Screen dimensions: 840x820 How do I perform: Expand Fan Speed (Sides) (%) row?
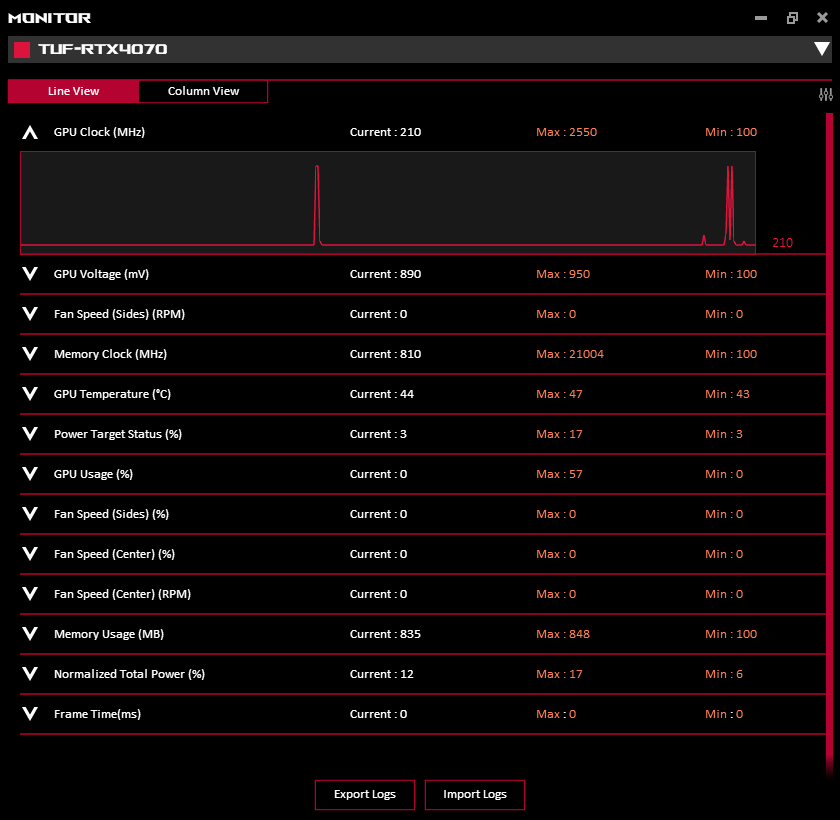click(30, 514)
